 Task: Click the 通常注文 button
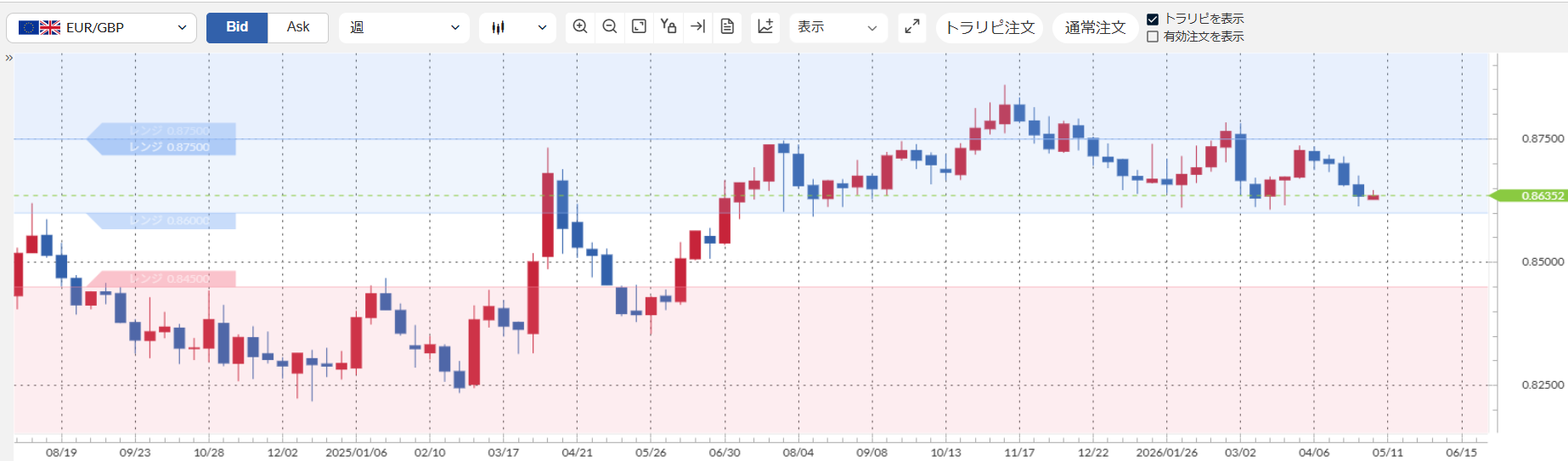click(1095, 28)
